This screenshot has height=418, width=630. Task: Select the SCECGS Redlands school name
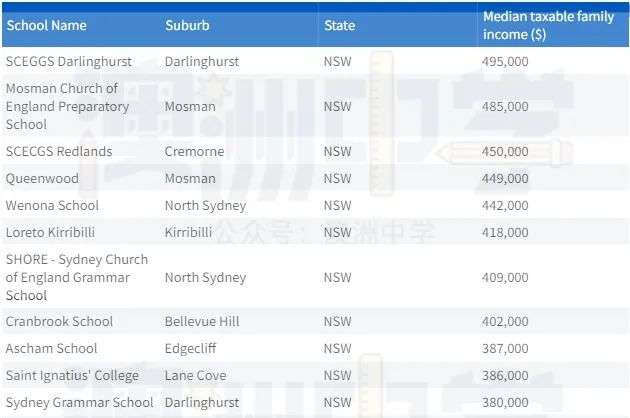[59, 151]
